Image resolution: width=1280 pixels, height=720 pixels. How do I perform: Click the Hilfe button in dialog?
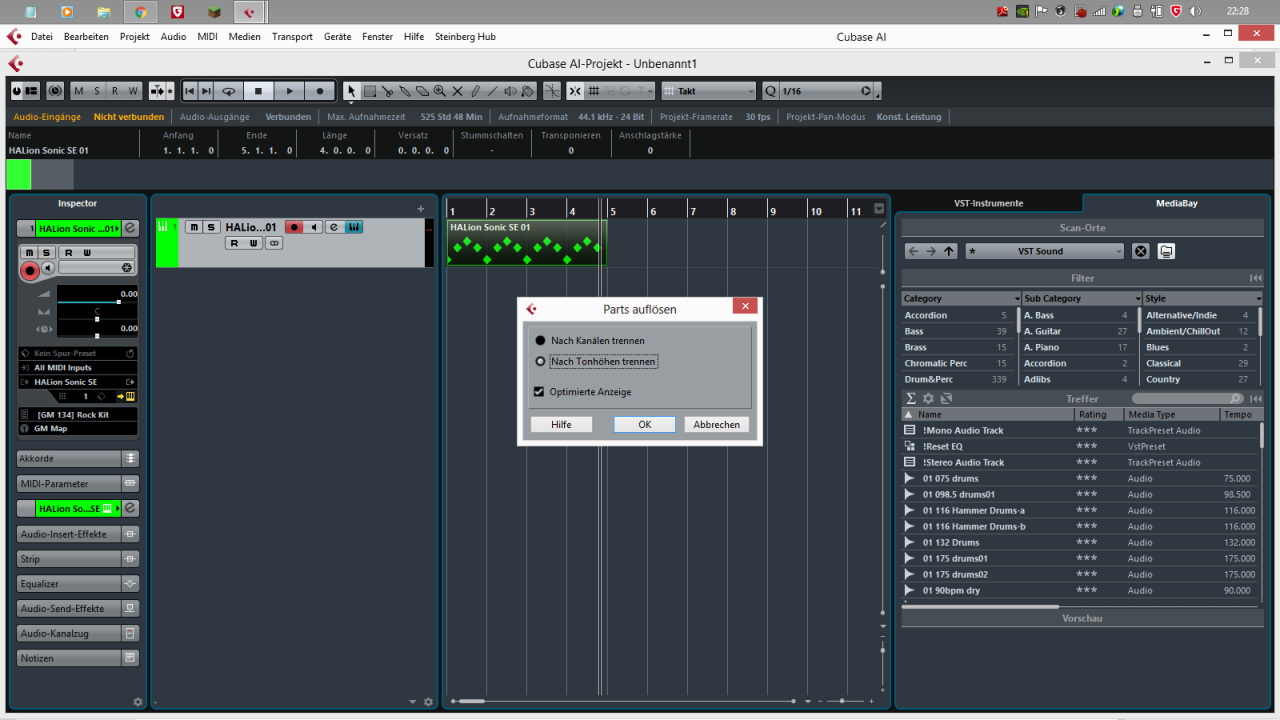(561, 425)
